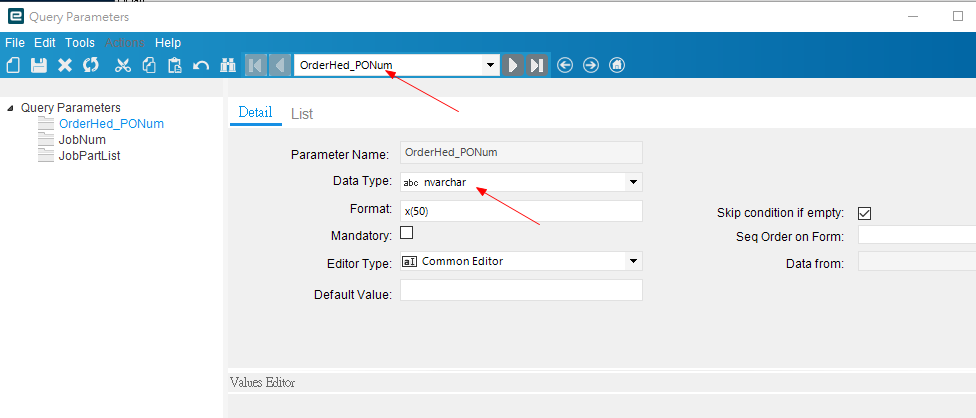Image resolution: width=976 pixels, height=418 pixels.
Task: Select JobPartList in the tree
Action: click(x=90, y=156)
